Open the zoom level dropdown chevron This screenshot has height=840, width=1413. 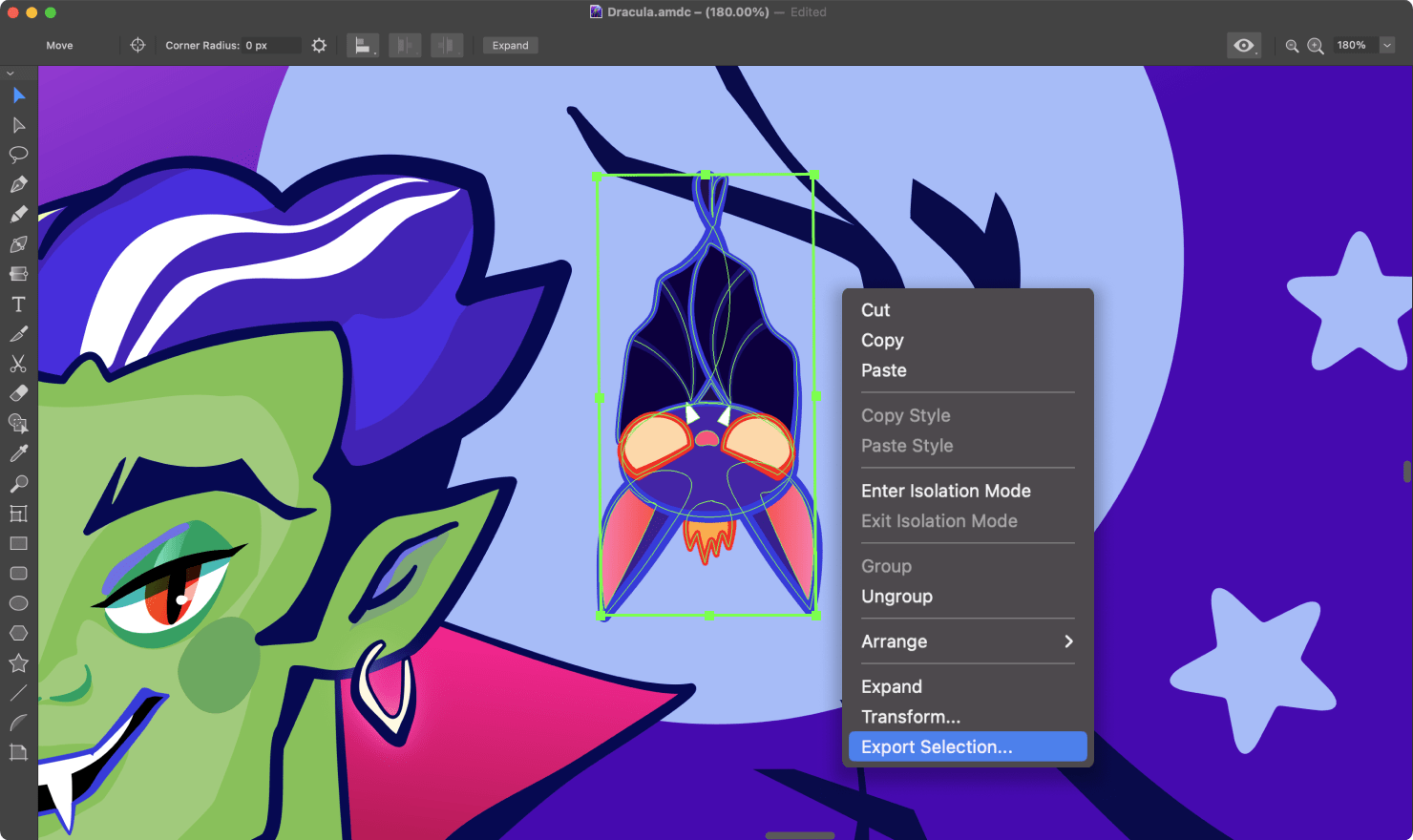coord(1387,45)
